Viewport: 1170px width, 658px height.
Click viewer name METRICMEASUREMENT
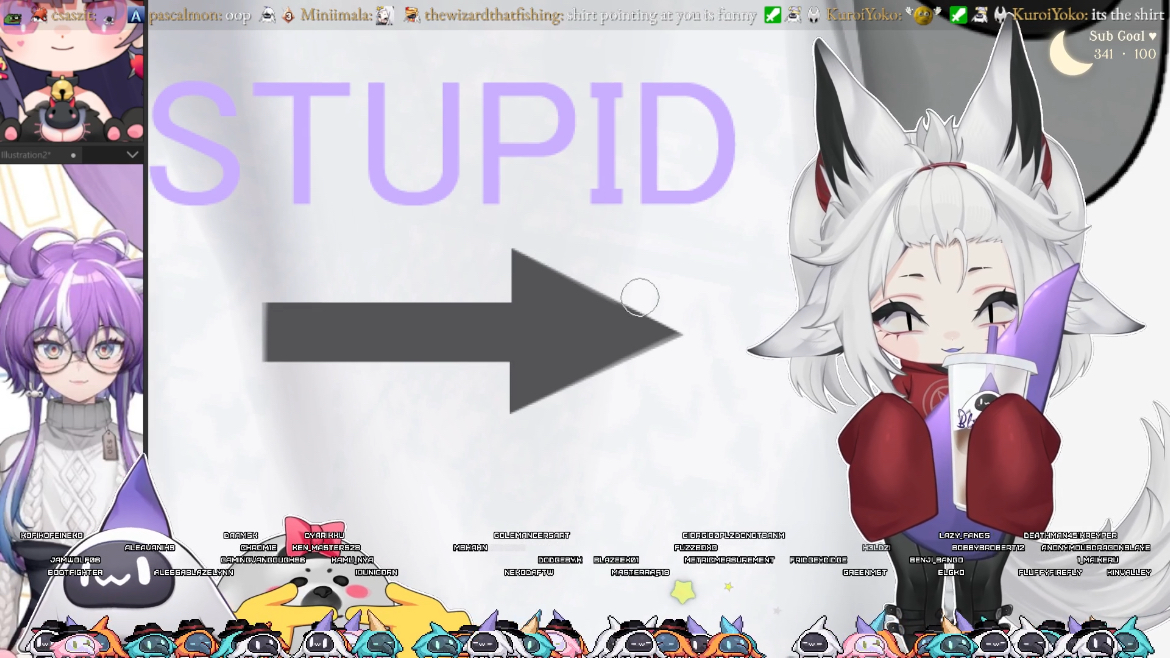(x=729, y=560)
